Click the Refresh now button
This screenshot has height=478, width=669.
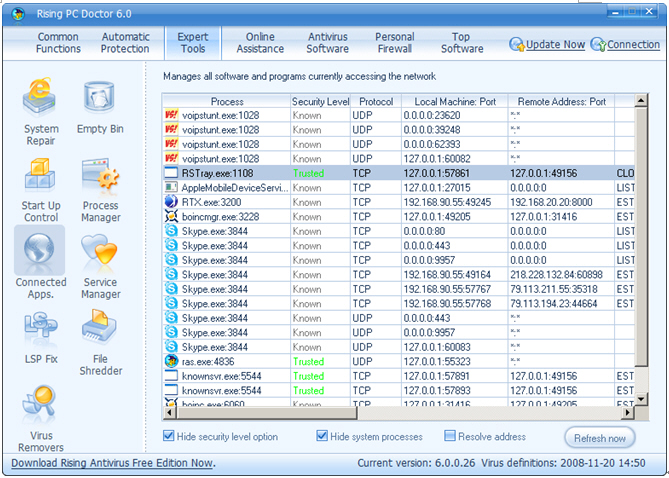599,438
